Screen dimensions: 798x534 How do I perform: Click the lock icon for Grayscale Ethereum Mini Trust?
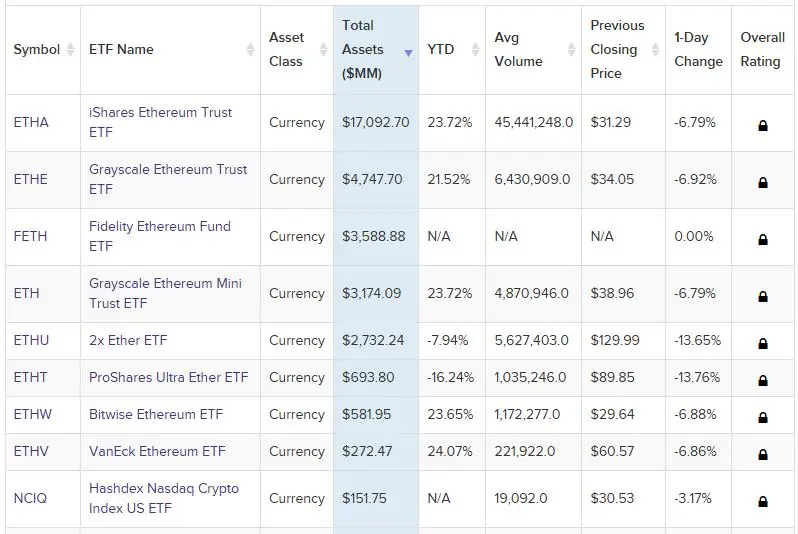[x=763, y=297]
